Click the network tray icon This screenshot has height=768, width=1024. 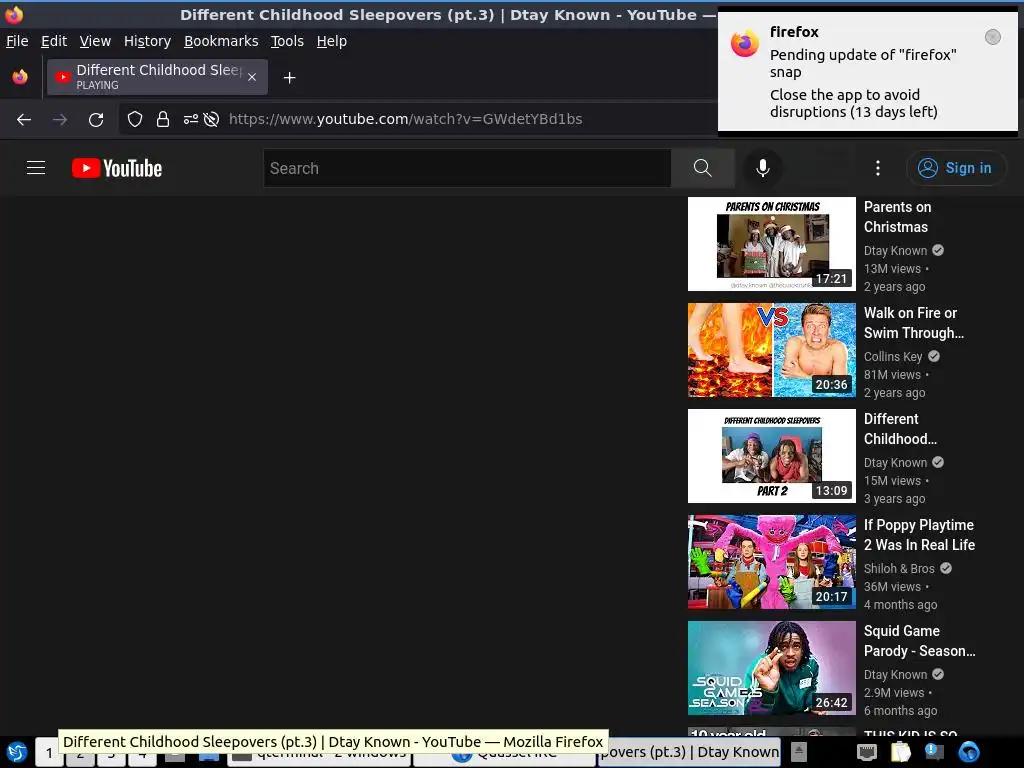tap(867, 752)
